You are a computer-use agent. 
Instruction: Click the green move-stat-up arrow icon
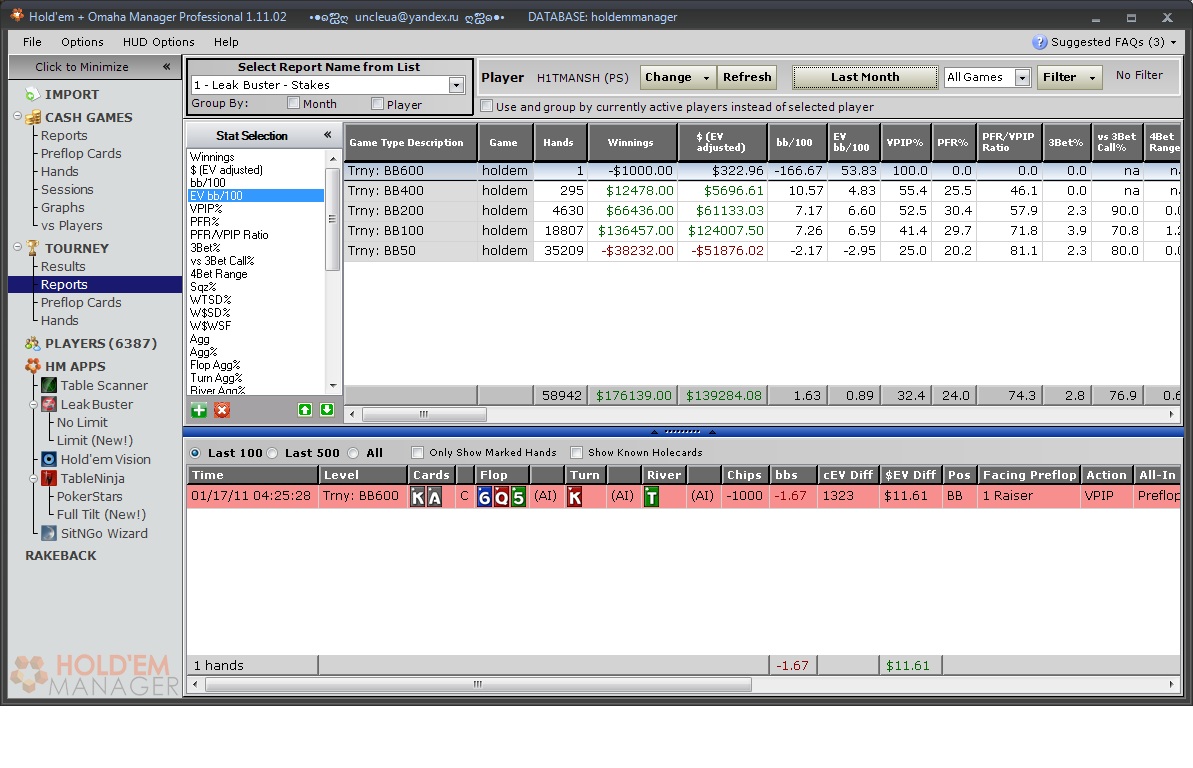pyautogui.click(x=304, y=409)
